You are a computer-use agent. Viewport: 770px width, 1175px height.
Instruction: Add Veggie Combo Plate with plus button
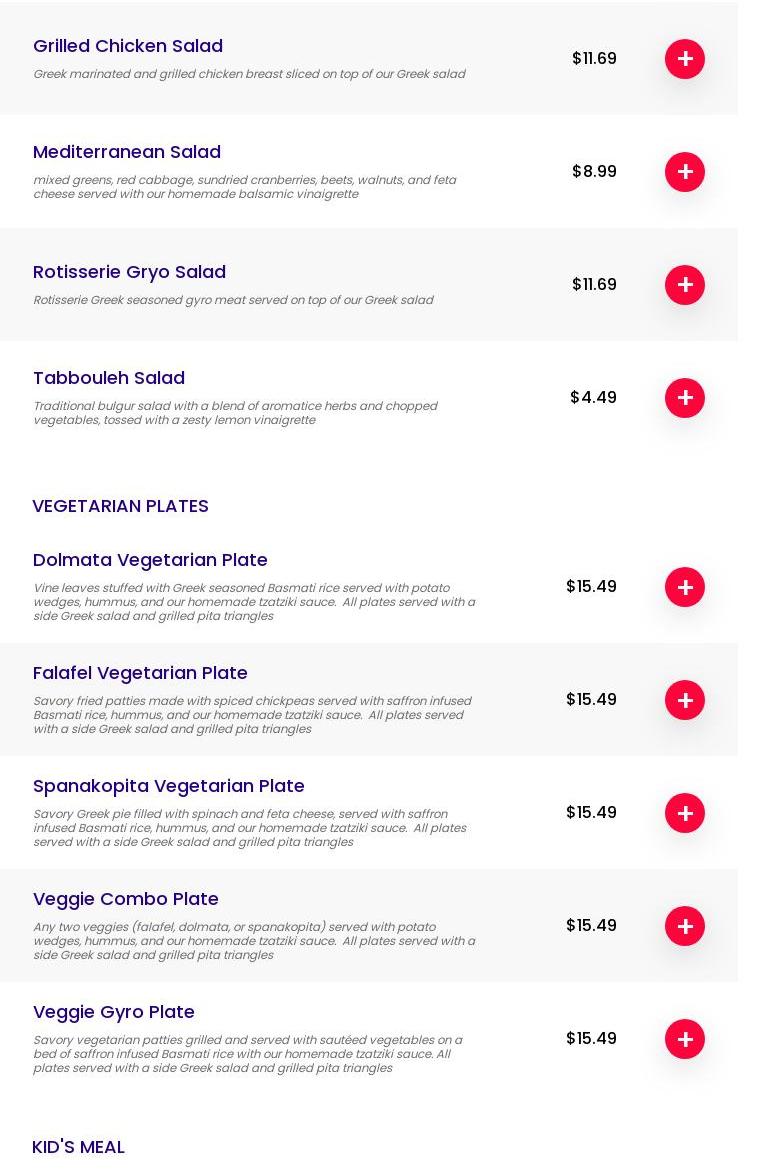(x=685, y=926)
